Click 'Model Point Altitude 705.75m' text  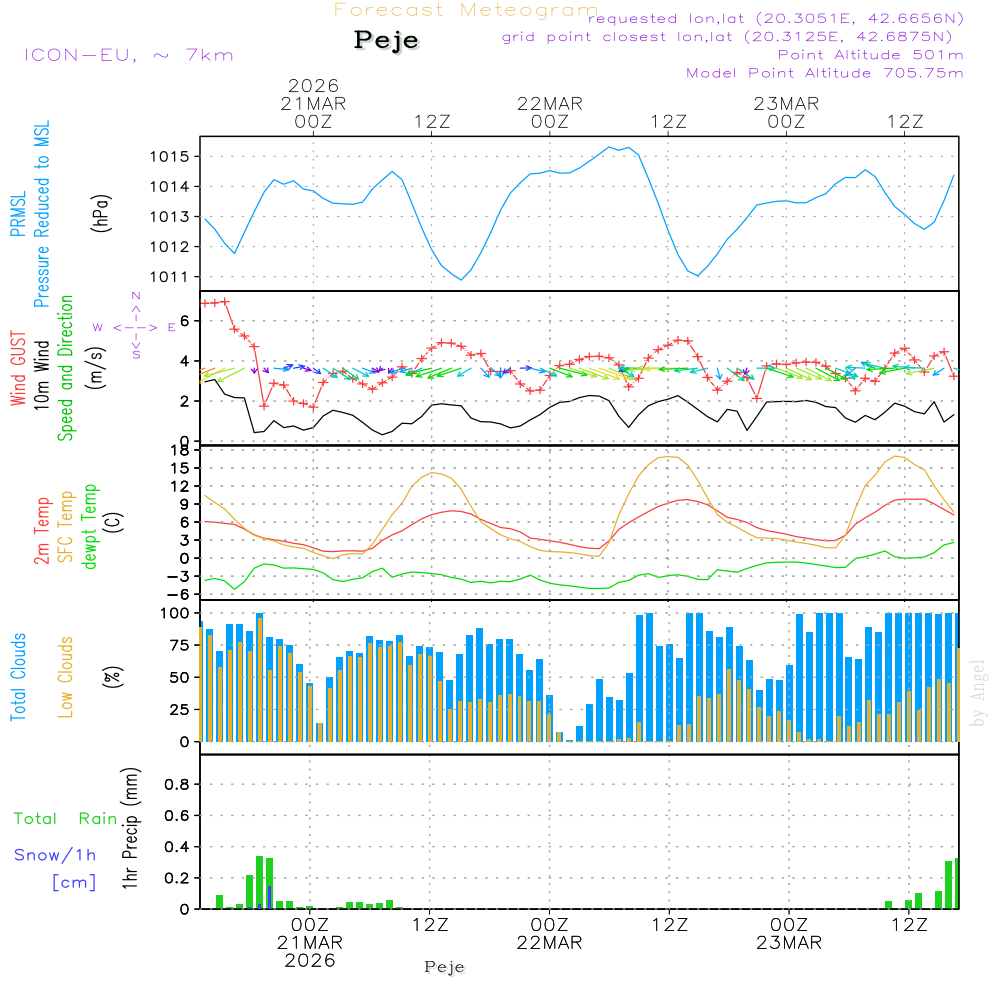click(x=825, y=73)
